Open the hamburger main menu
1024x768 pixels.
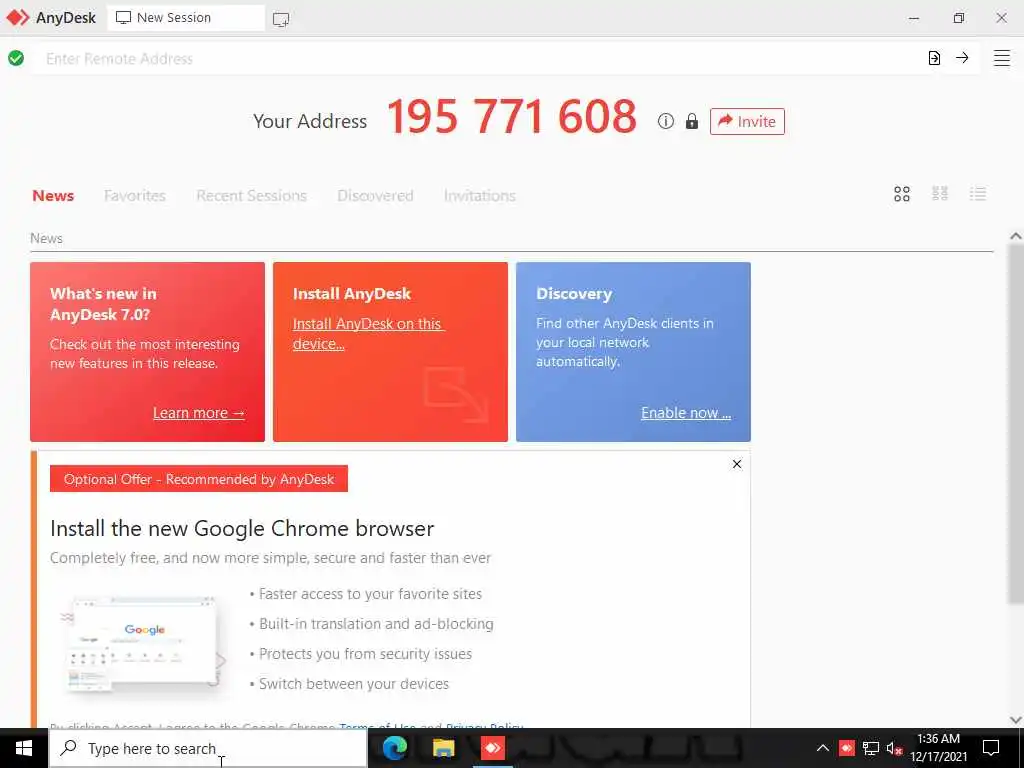pos(1002,58)
